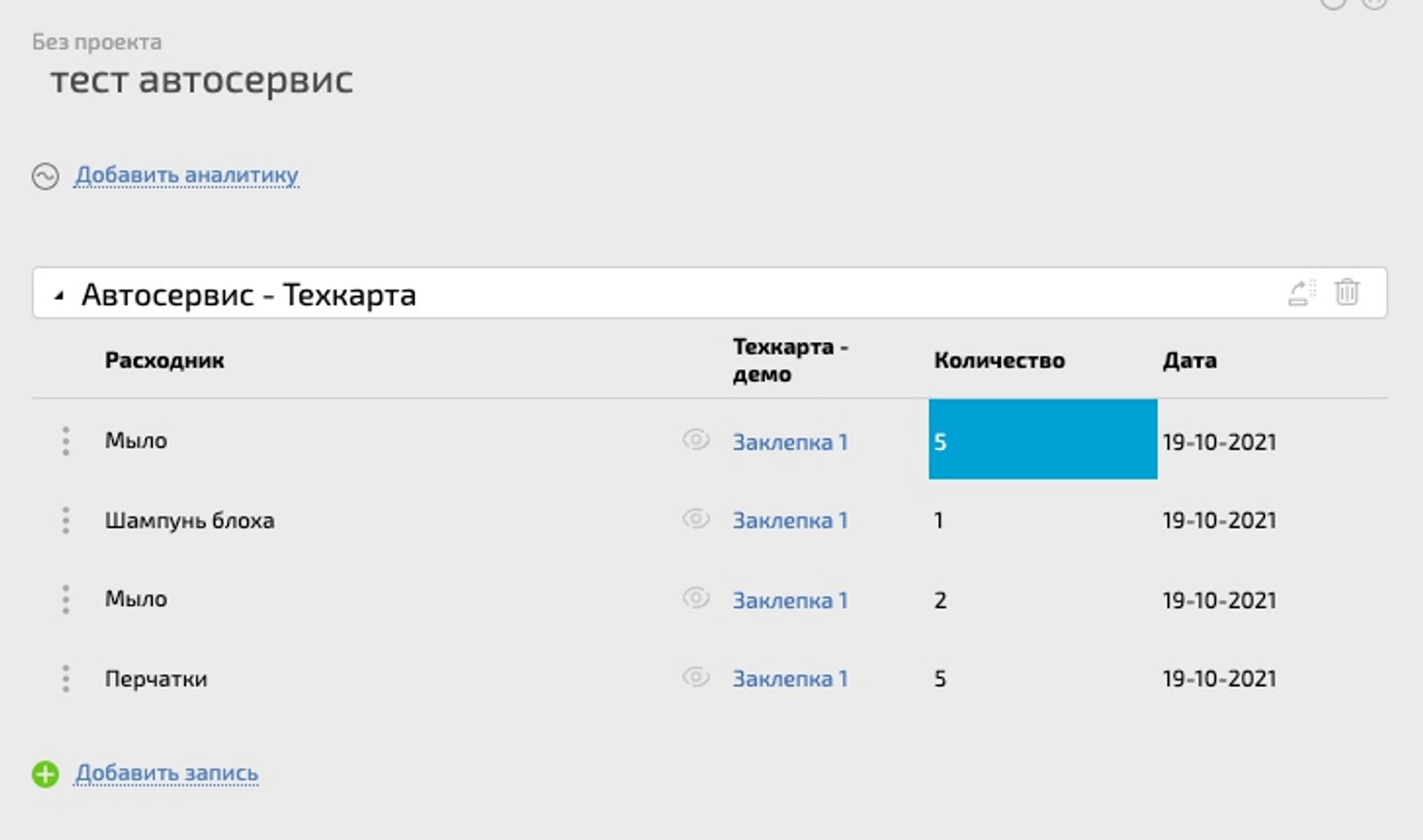1423x840 pixels.
Task: Toggle the eye icon in Шампунь блоха row
Action: [x=695, y=518]
